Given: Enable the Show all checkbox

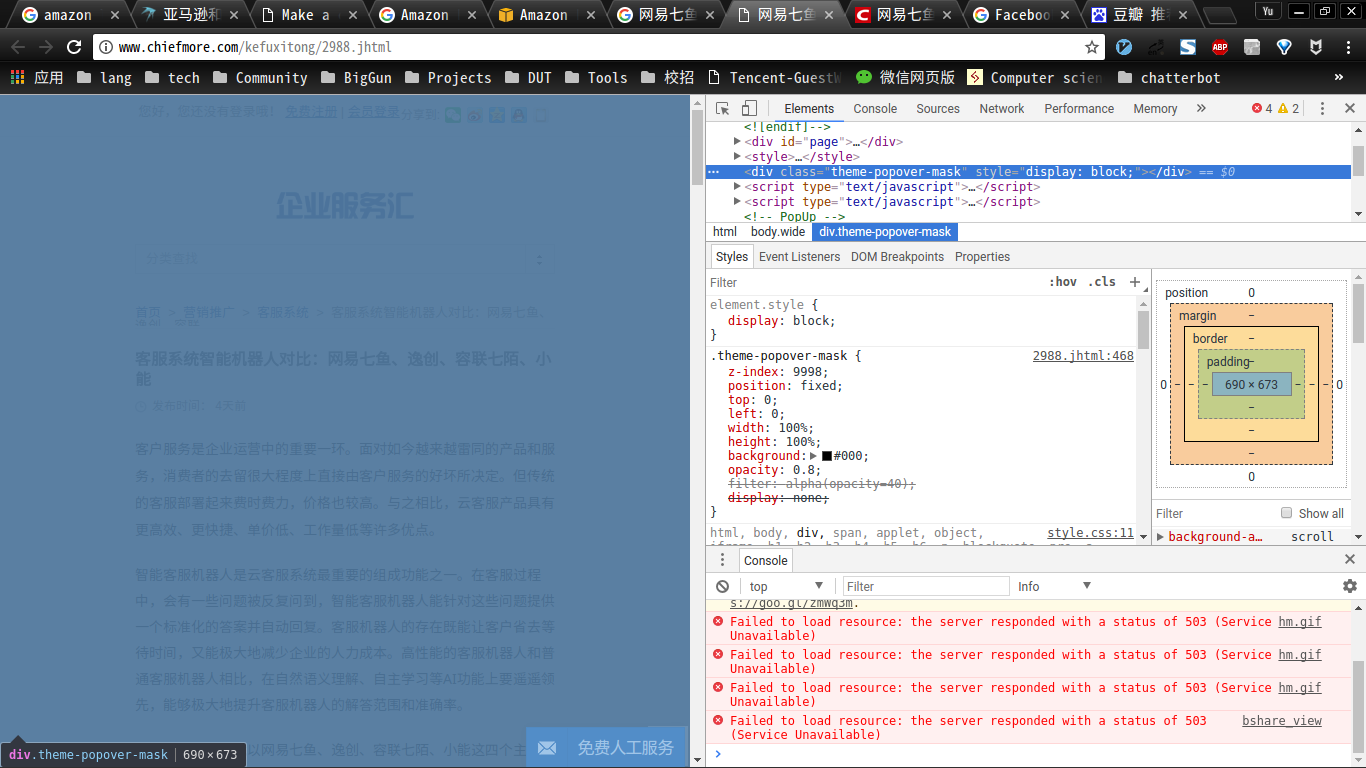Looking at the screenshot, I should click(x=1287, y=513).
